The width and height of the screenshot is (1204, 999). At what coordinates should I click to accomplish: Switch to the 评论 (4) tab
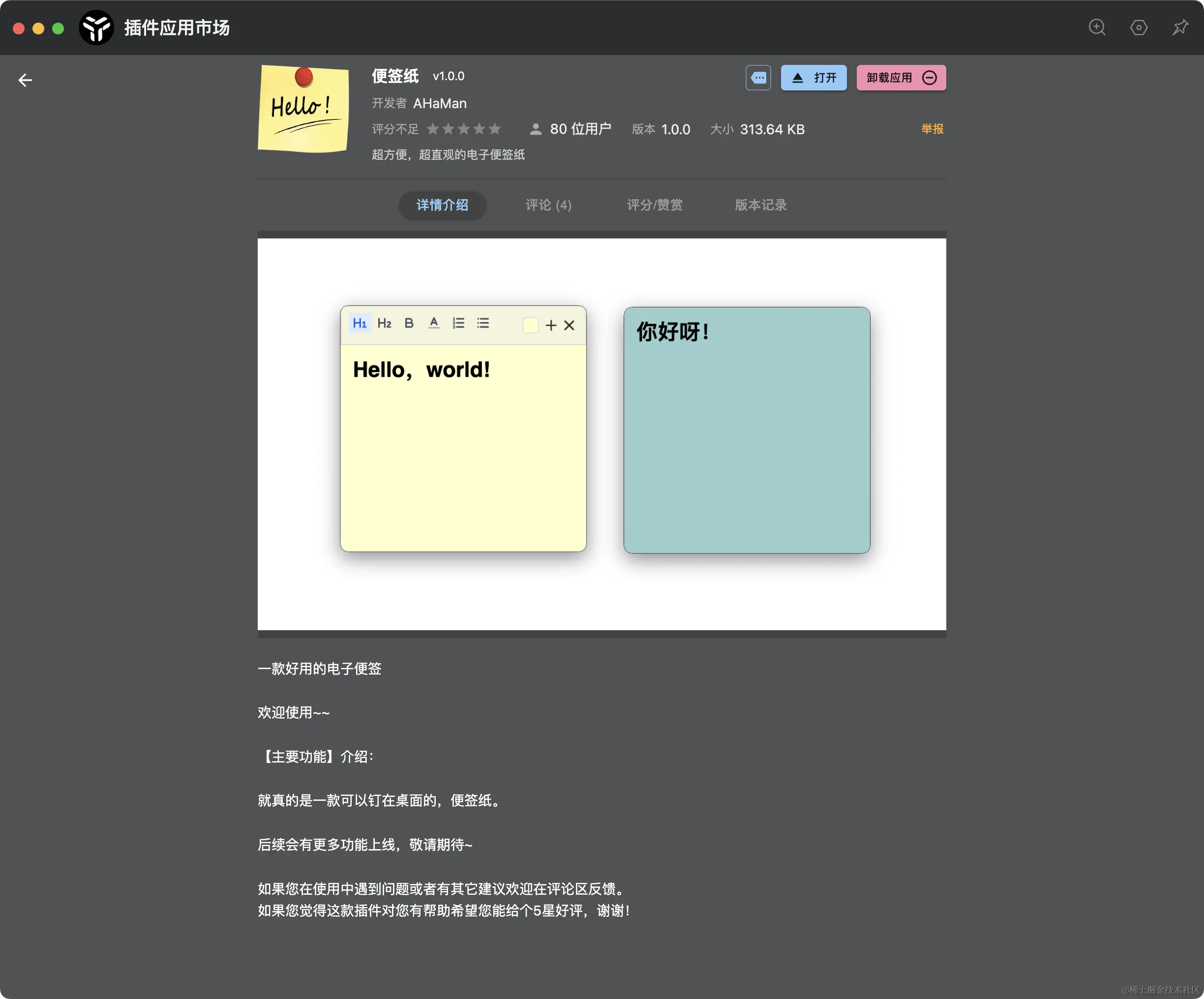pyautogui.click(x=548, y=205)
